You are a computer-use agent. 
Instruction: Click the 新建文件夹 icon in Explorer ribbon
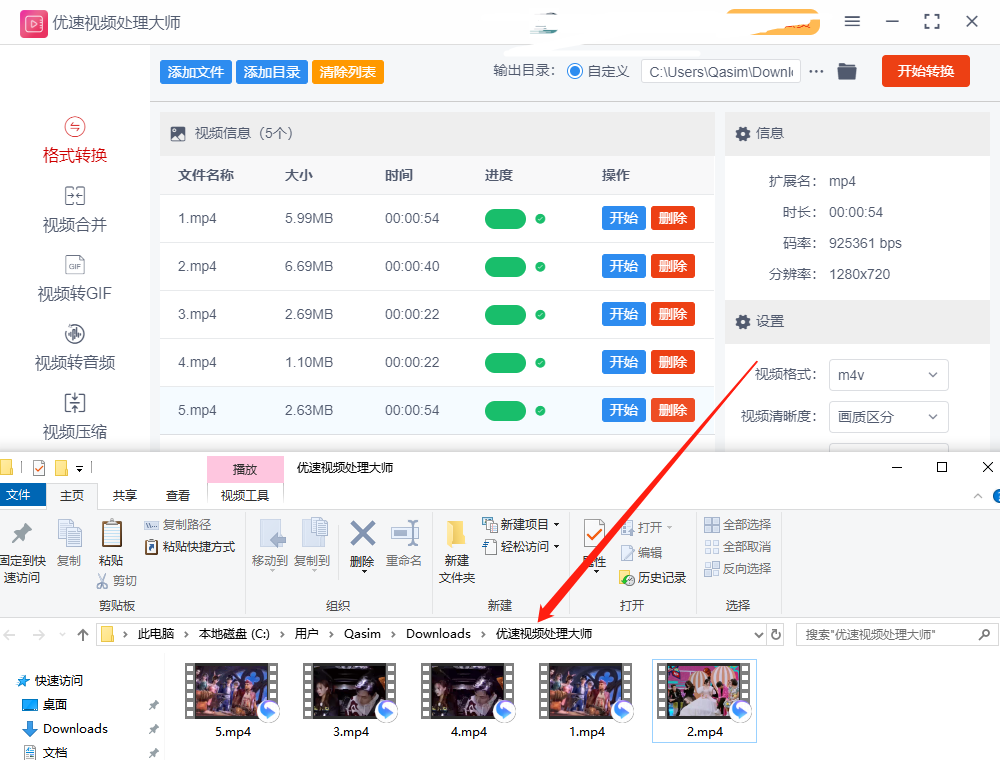pyautogui.click(x=456, y=534)
